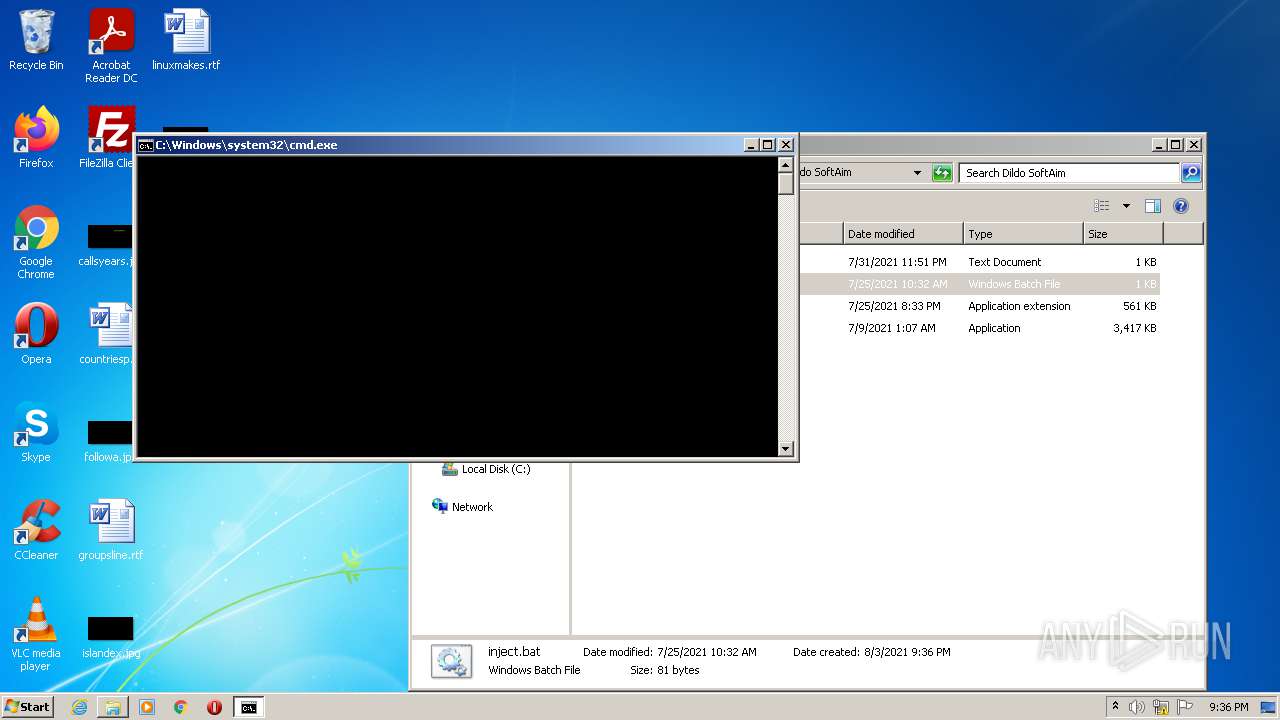Image resolution: width=1280 pixels, height=720 pixels.
Task: Click 7/9/2021 1:07 AM date cell
Action: (x=891, y=328)
